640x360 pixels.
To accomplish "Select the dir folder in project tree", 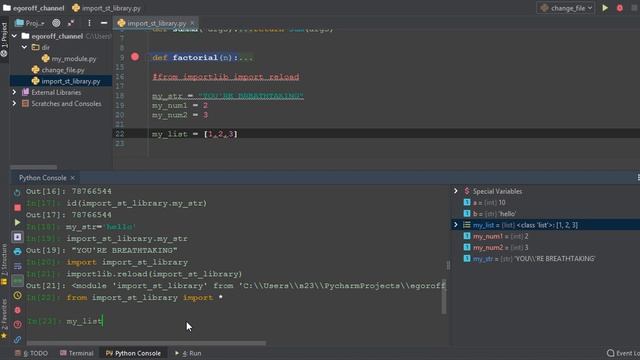I will (x=41, y=47).
